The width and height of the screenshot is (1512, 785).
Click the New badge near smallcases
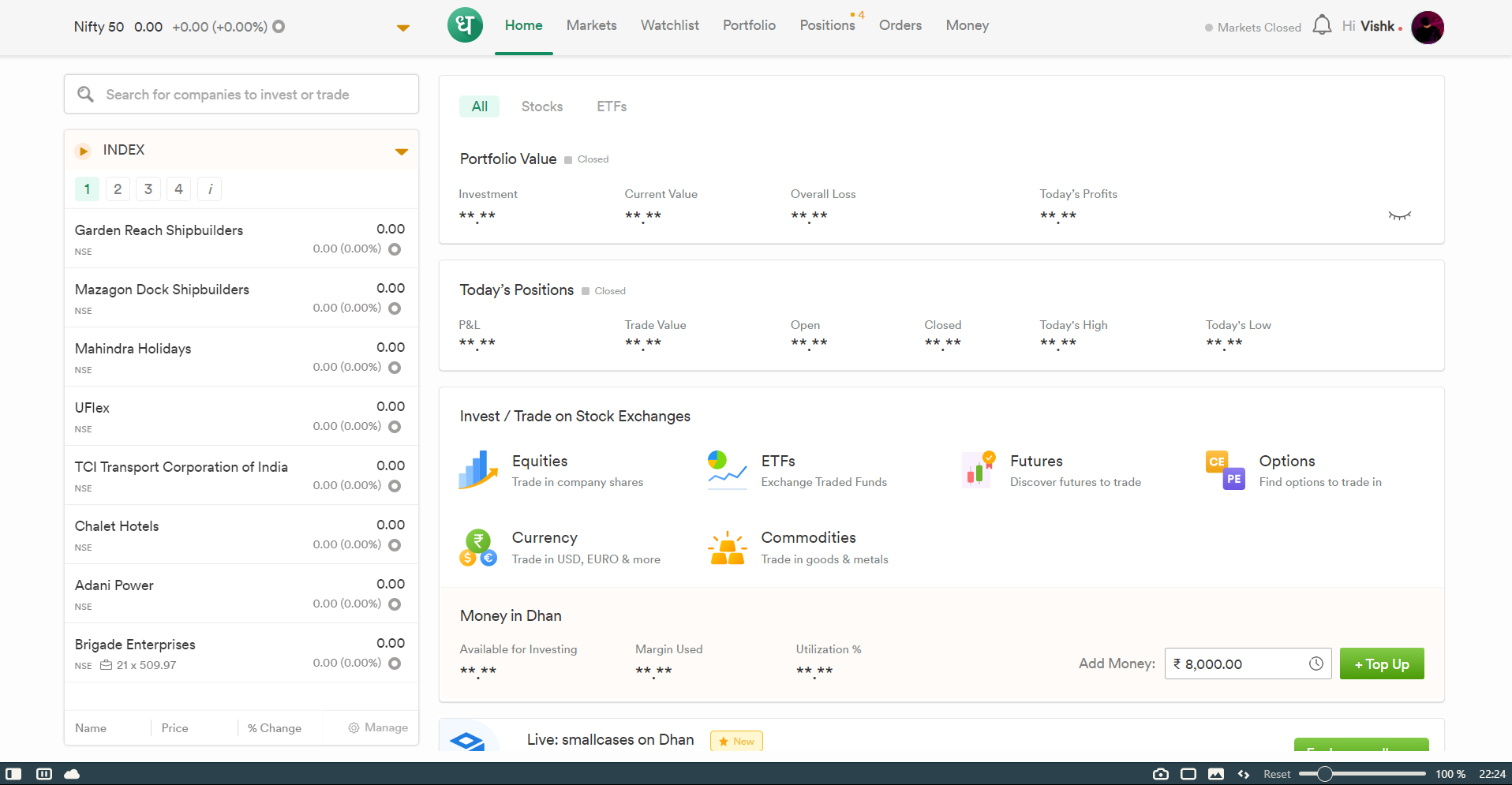click(736, 741)
